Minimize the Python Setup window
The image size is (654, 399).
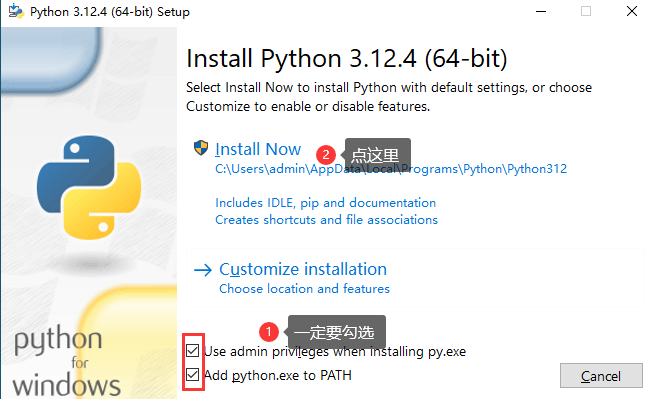541,11
